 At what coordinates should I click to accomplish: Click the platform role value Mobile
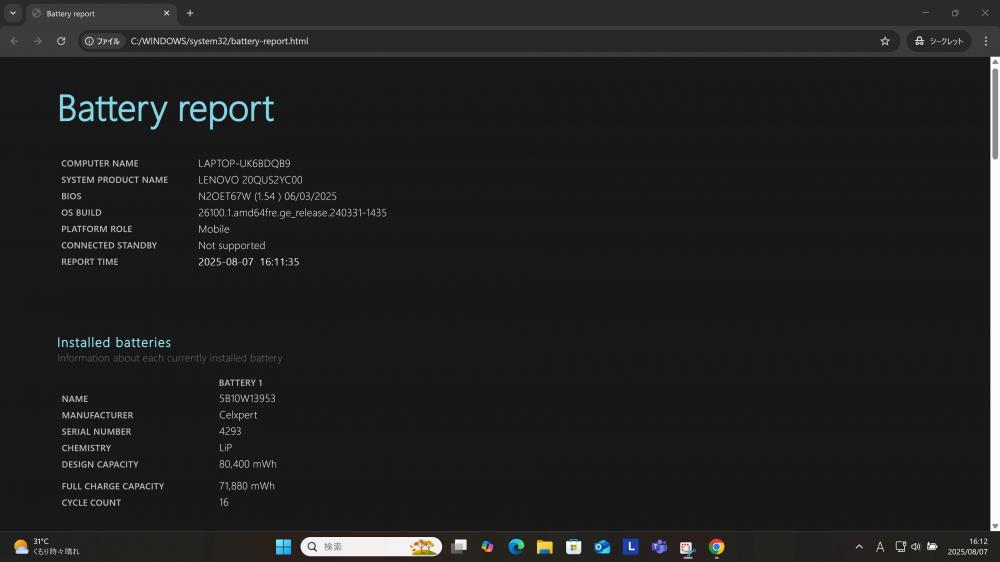[214, 229]
